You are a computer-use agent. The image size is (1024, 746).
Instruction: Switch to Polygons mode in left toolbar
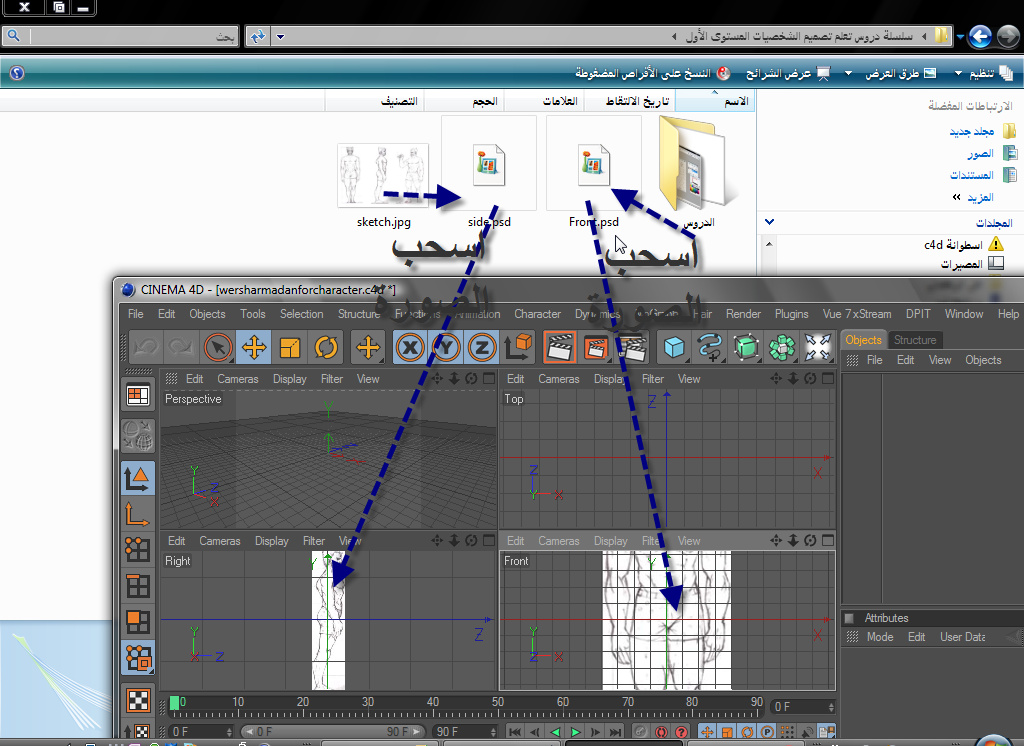click(x=138, y=622)
